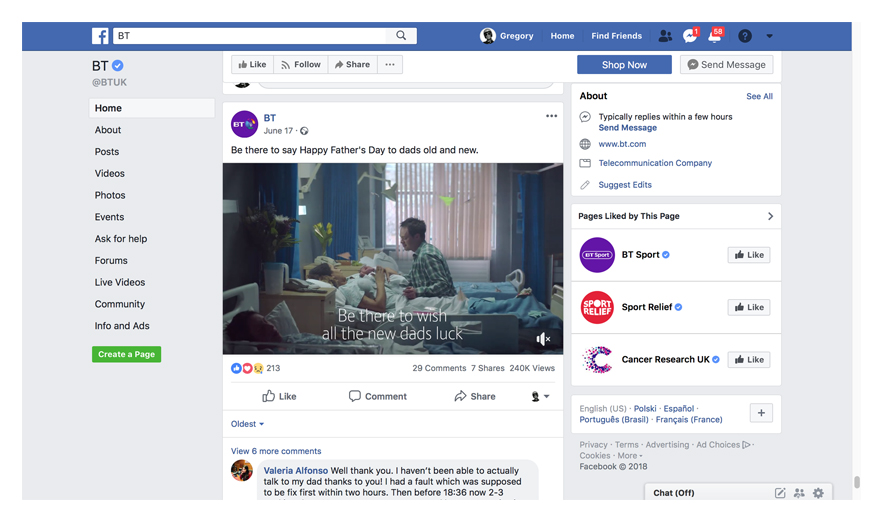This screenshot has width=879, height=524.
Task: Click the reaction emojis next to 213
Action: click(247, 368)
